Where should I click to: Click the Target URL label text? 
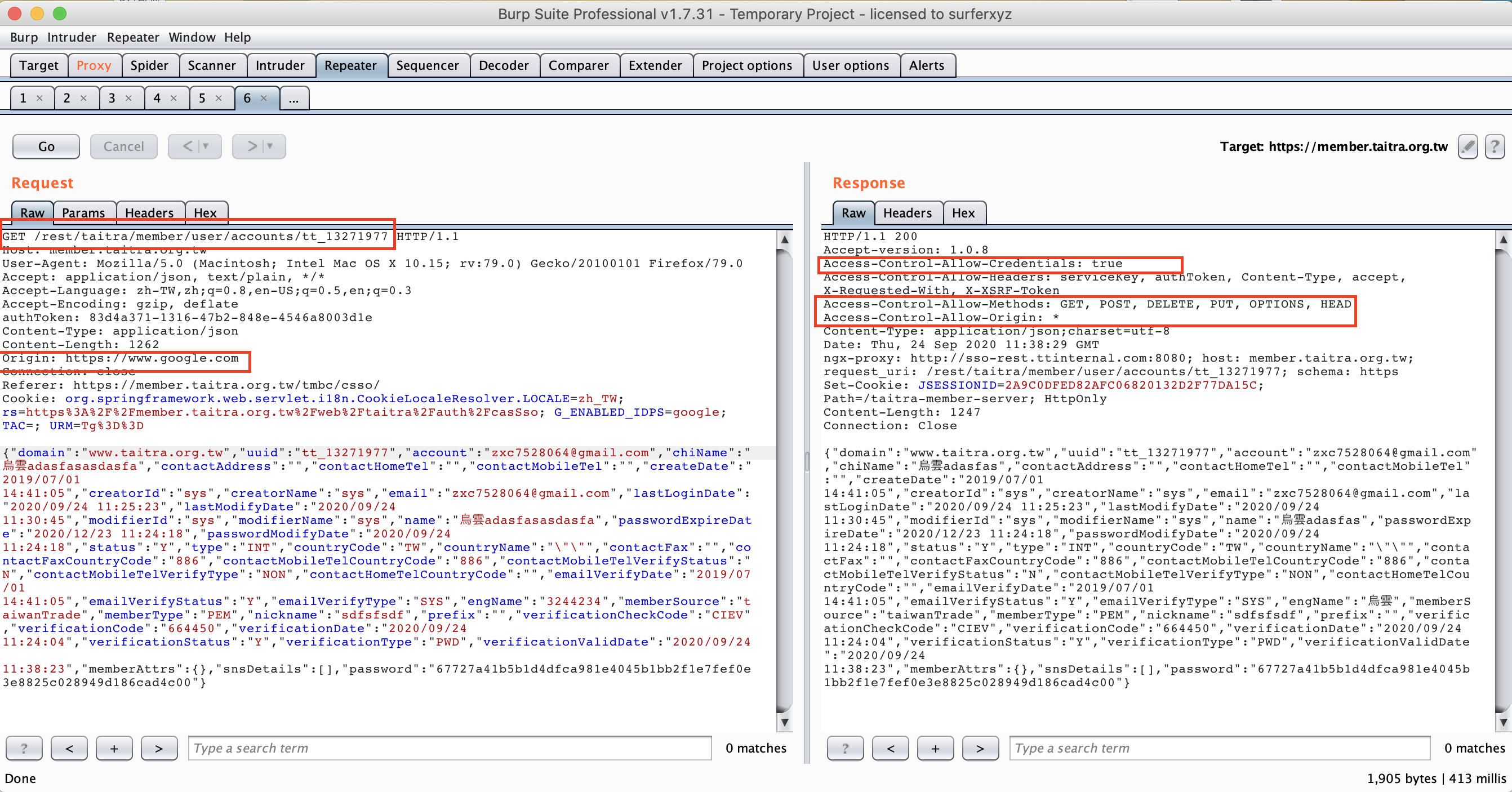tap(1333, 146)
